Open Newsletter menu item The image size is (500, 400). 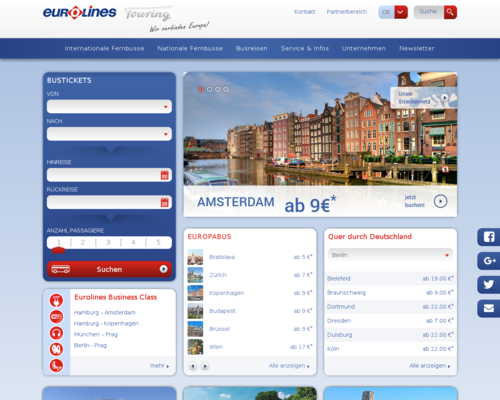[x=417, y=48]
